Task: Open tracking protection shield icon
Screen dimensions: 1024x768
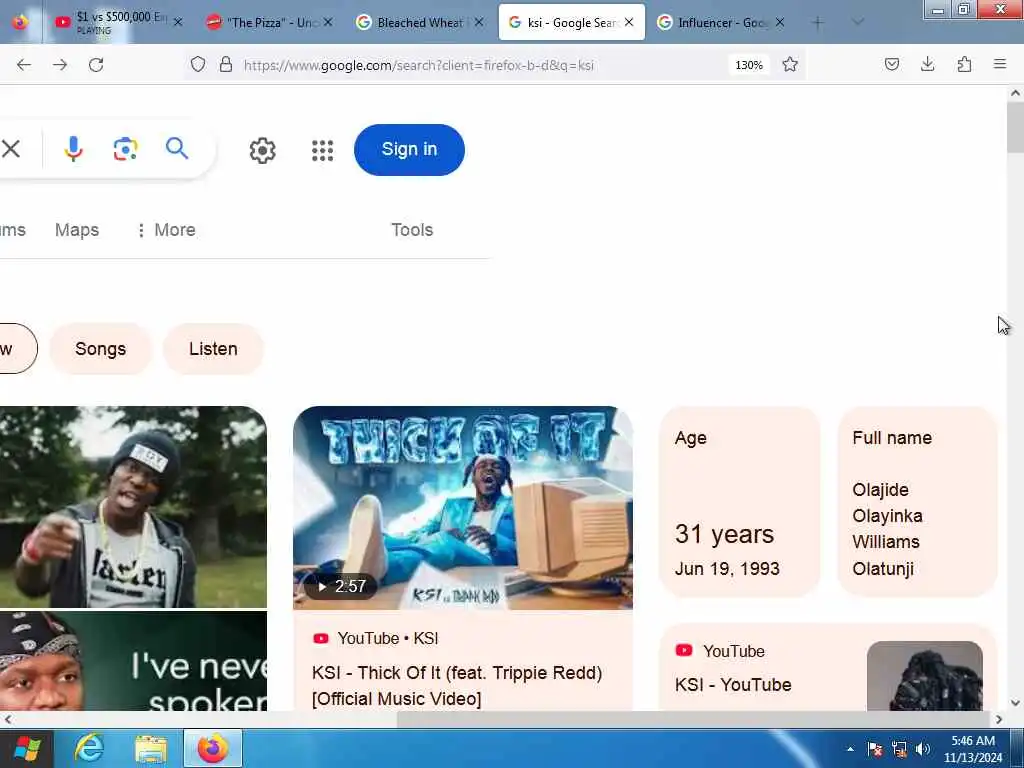Action: click(198, 64)
